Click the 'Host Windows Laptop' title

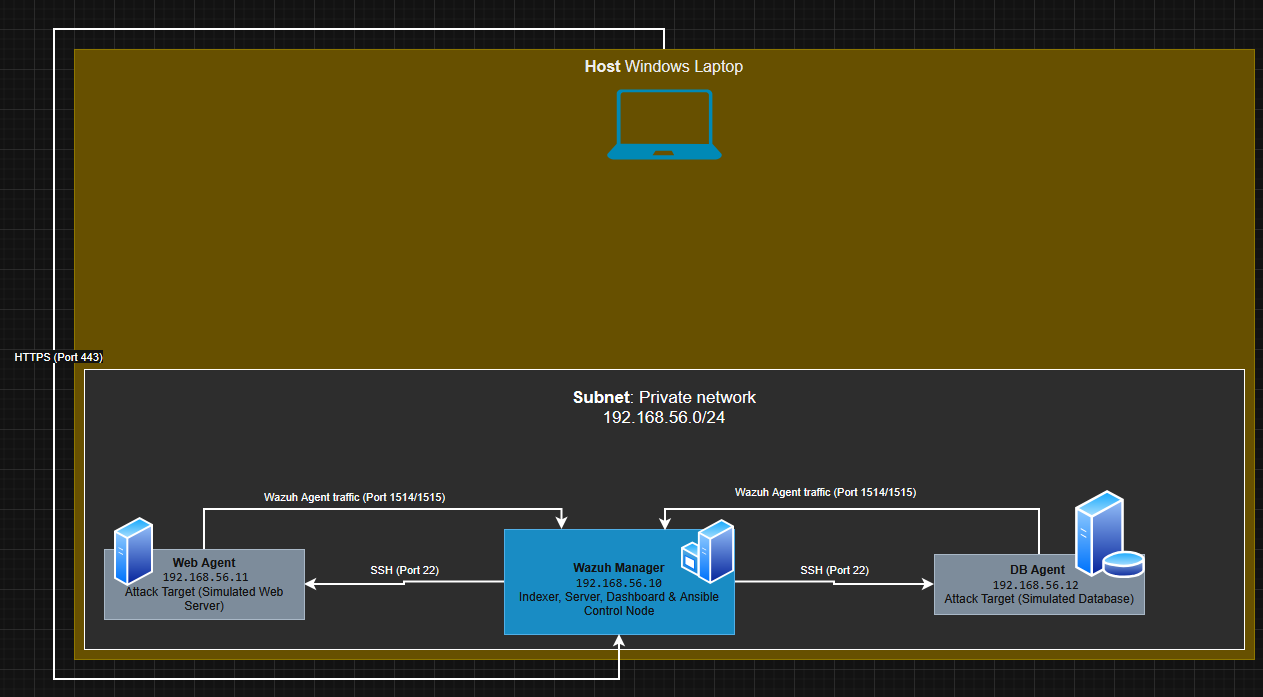point(664,67)
